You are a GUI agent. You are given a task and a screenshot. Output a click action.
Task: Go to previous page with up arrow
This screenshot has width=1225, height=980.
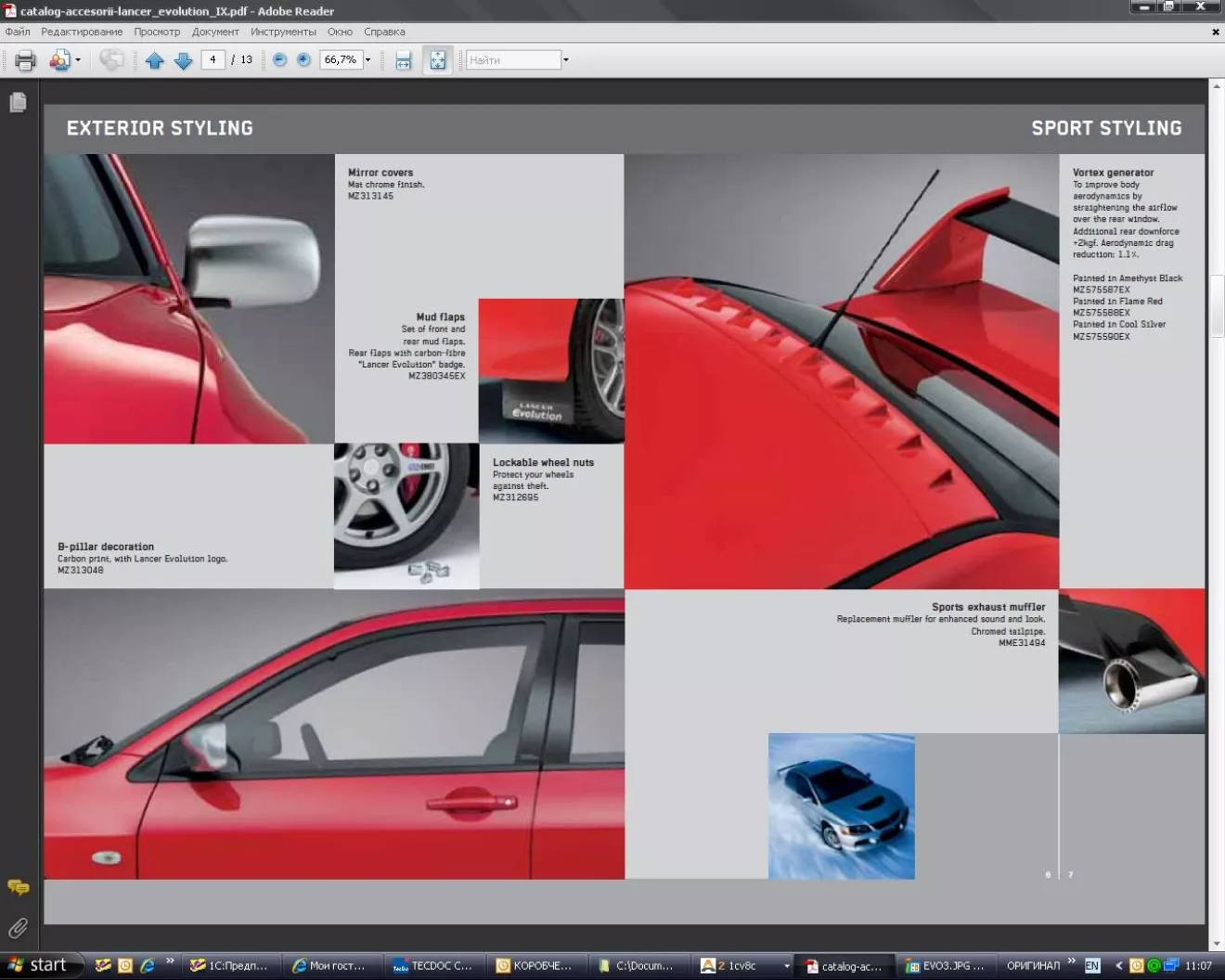pyautogui.click(x=155, y=60)
